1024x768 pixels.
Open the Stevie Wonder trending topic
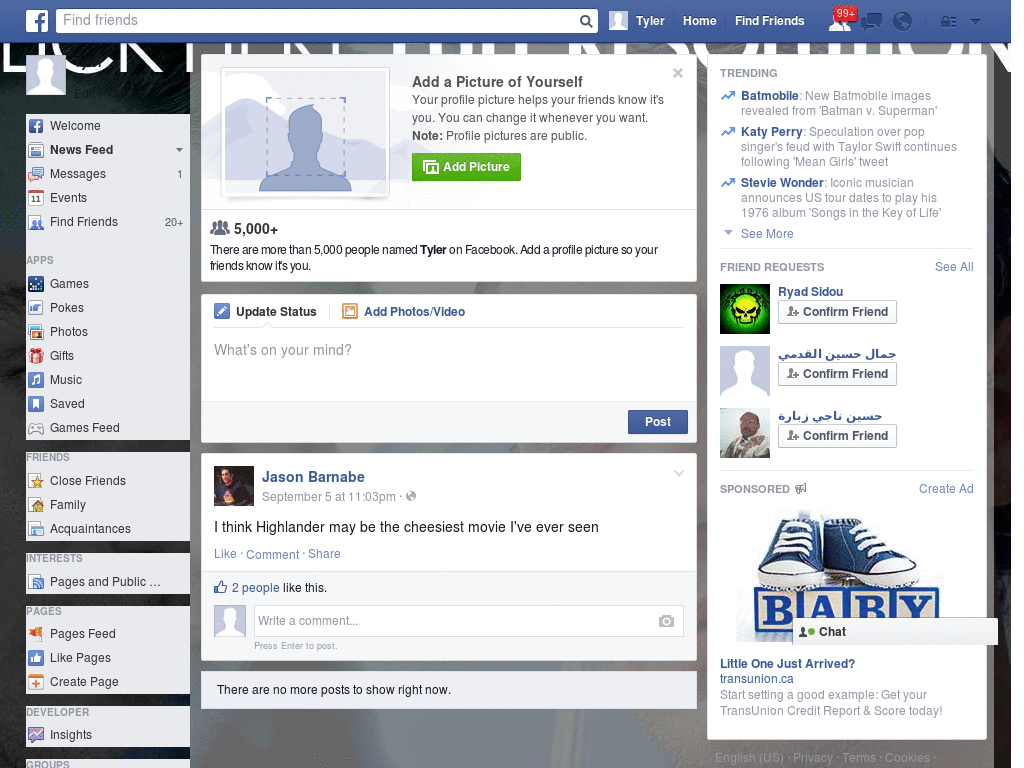[x=782, y=183]
